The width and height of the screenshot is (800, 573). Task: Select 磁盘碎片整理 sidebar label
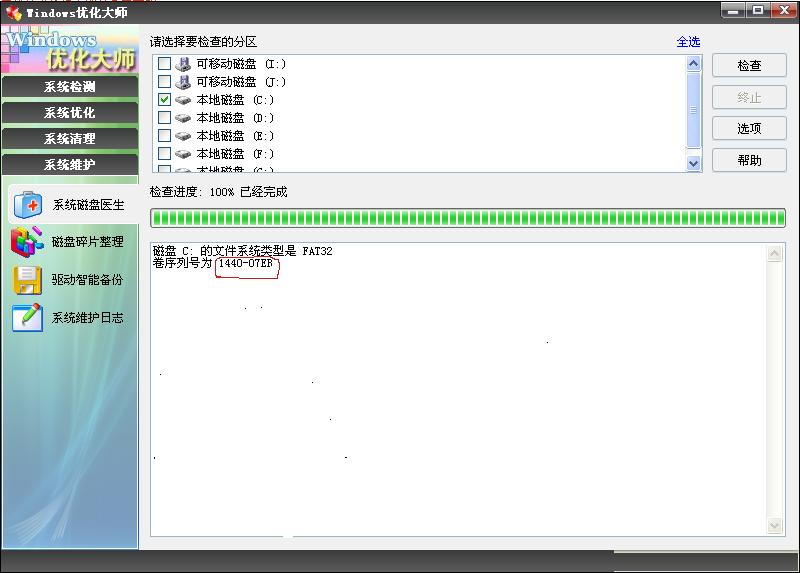click(87, 242)
